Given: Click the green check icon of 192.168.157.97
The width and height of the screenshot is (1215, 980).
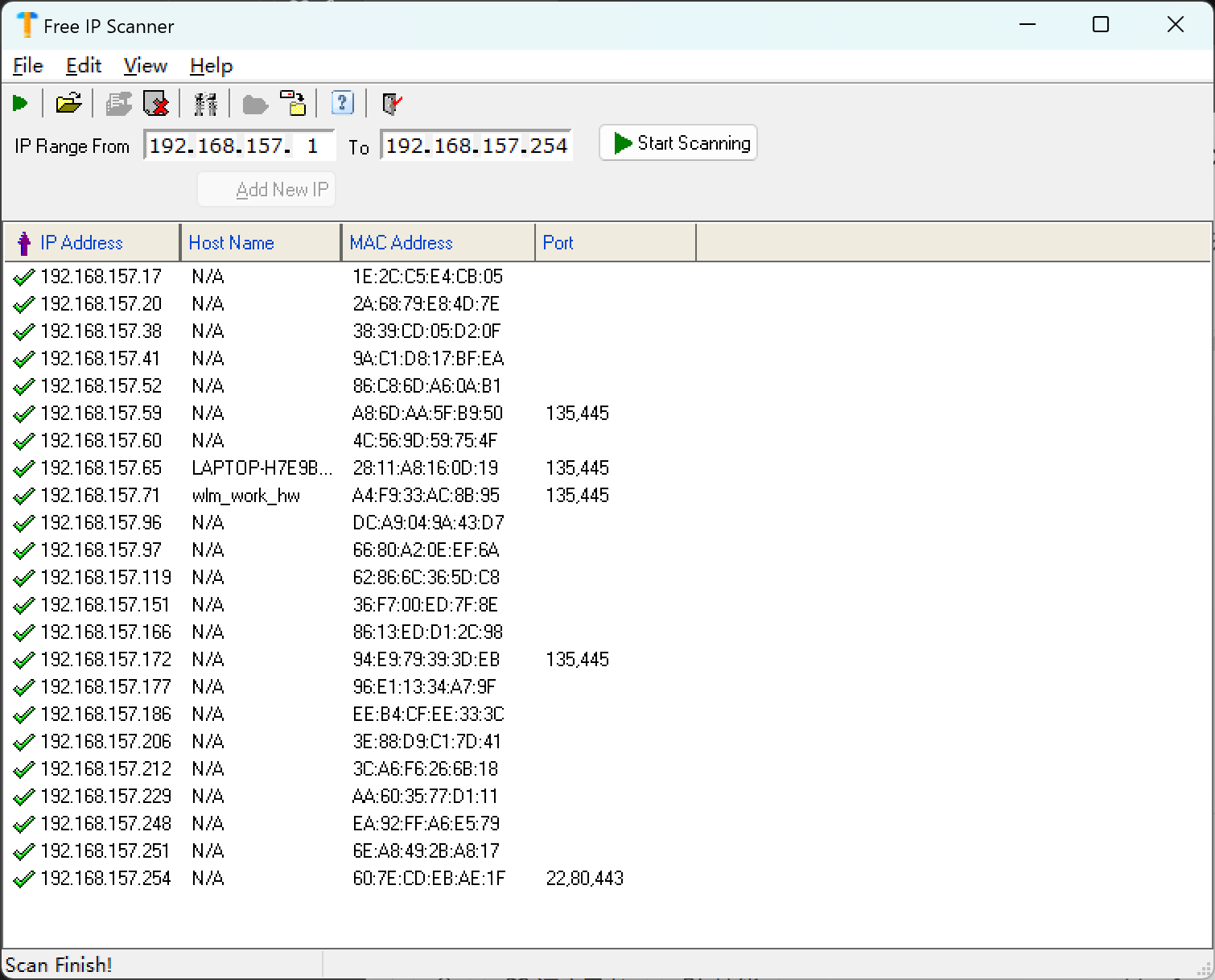Looking at the screenshot, I should [24, 551].
